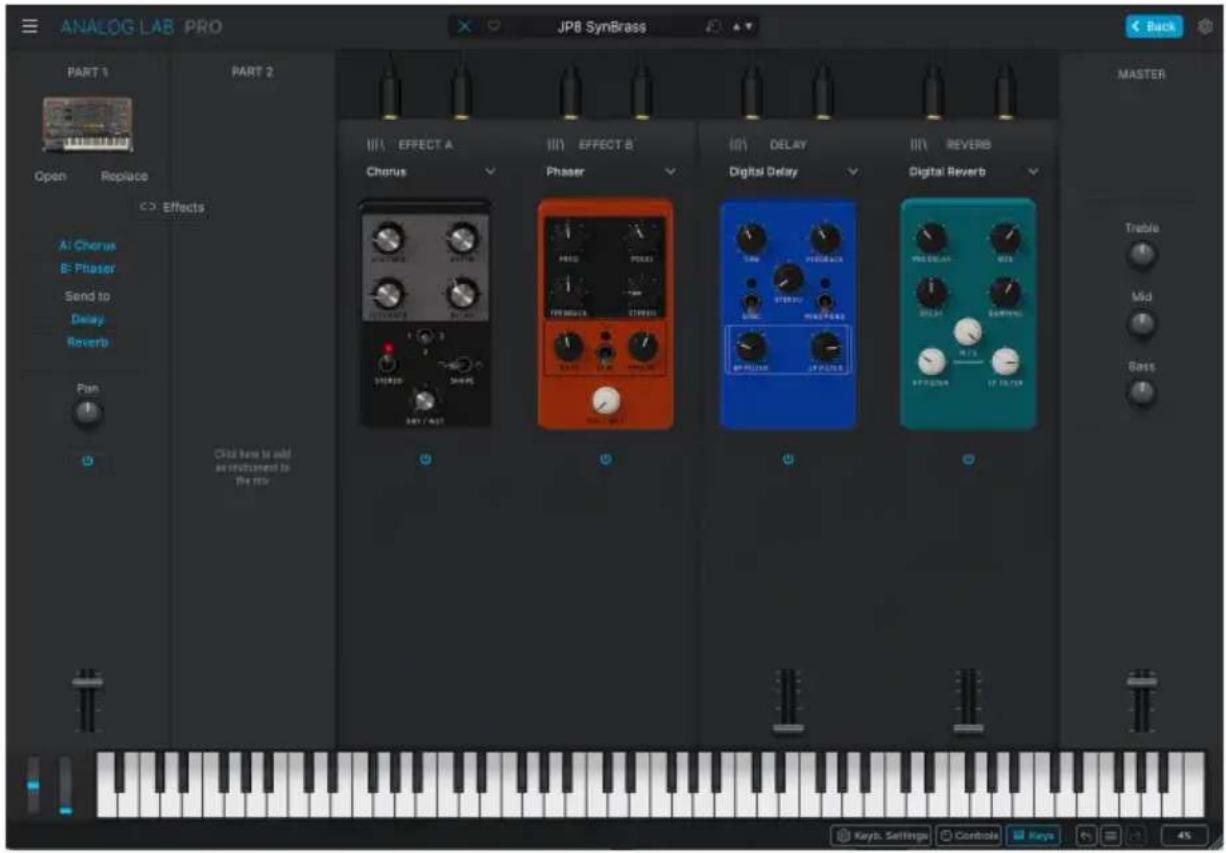This screenshot has width=1226, height=853.
Task: Click to add instrument in Part 2
Action: pos(252,467)
